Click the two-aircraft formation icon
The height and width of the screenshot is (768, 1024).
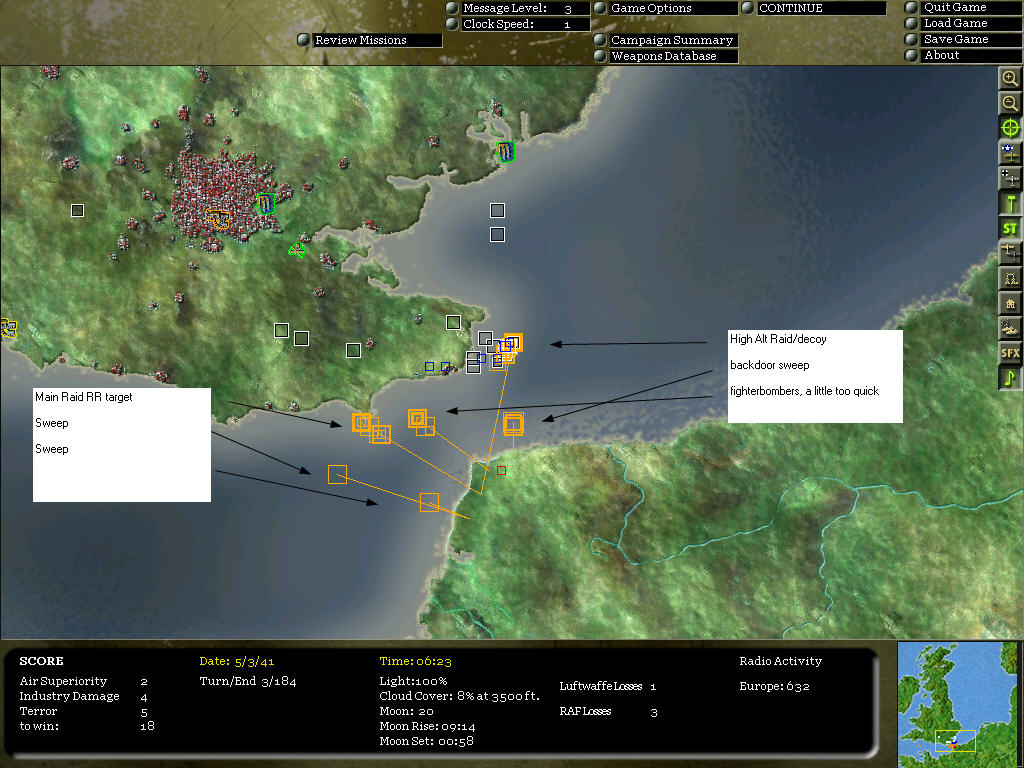(1010, 253)
